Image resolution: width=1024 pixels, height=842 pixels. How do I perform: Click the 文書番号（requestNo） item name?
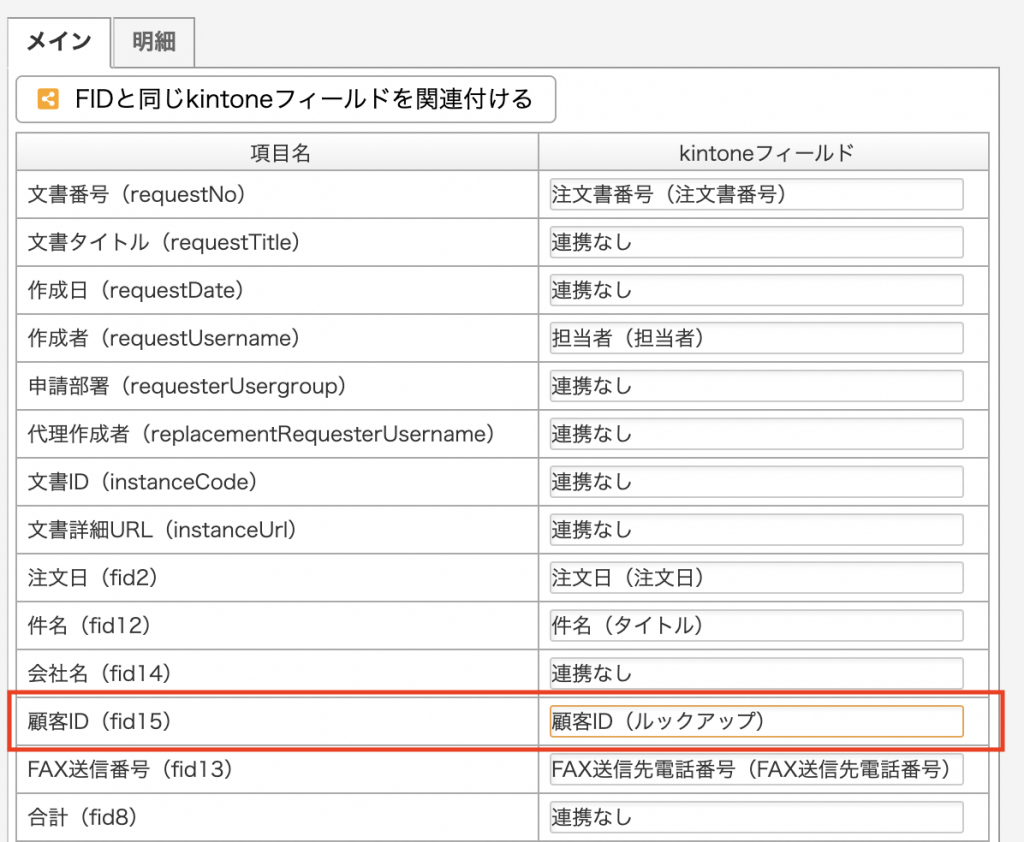136,195
